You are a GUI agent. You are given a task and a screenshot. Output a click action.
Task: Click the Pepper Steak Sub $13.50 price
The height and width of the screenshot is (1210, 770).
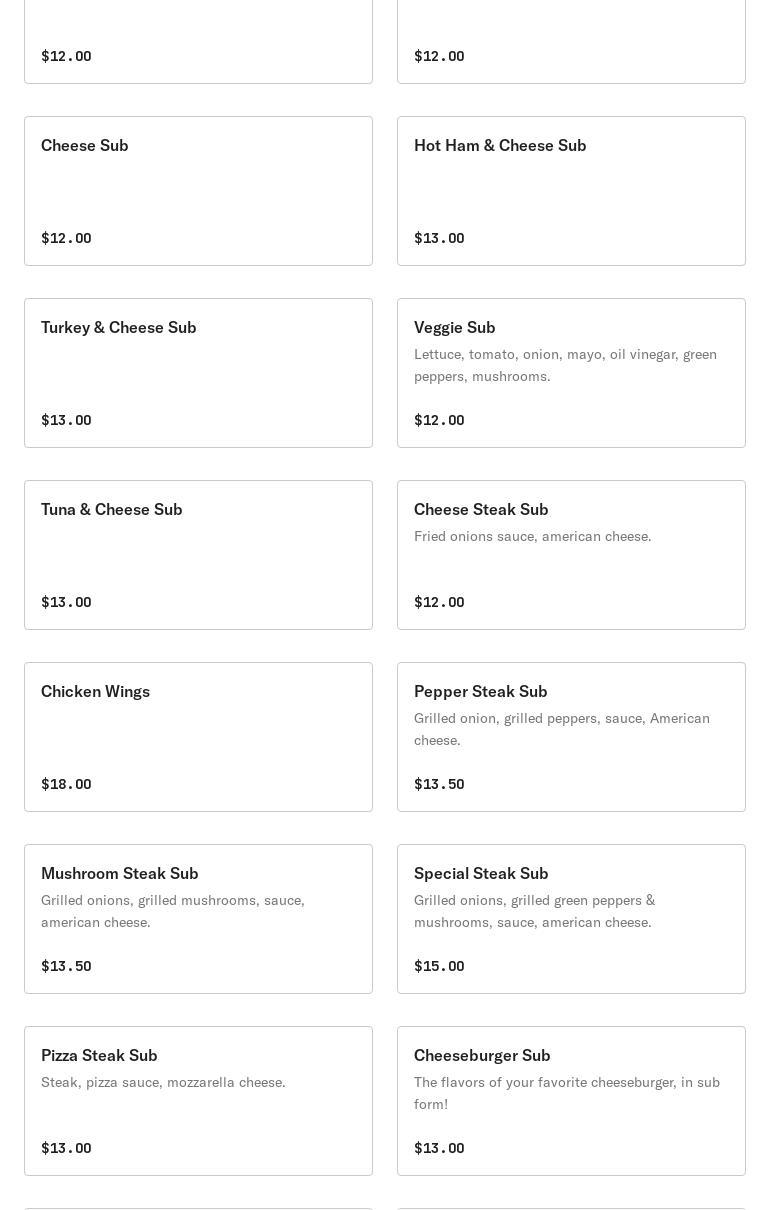click(439, 784)
